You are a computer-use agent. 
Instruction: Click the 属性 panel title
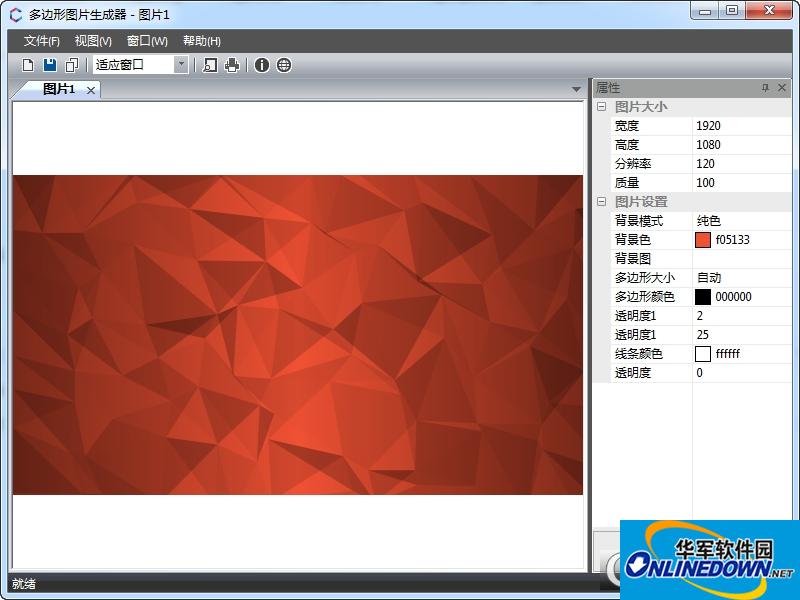pos(608,88)
